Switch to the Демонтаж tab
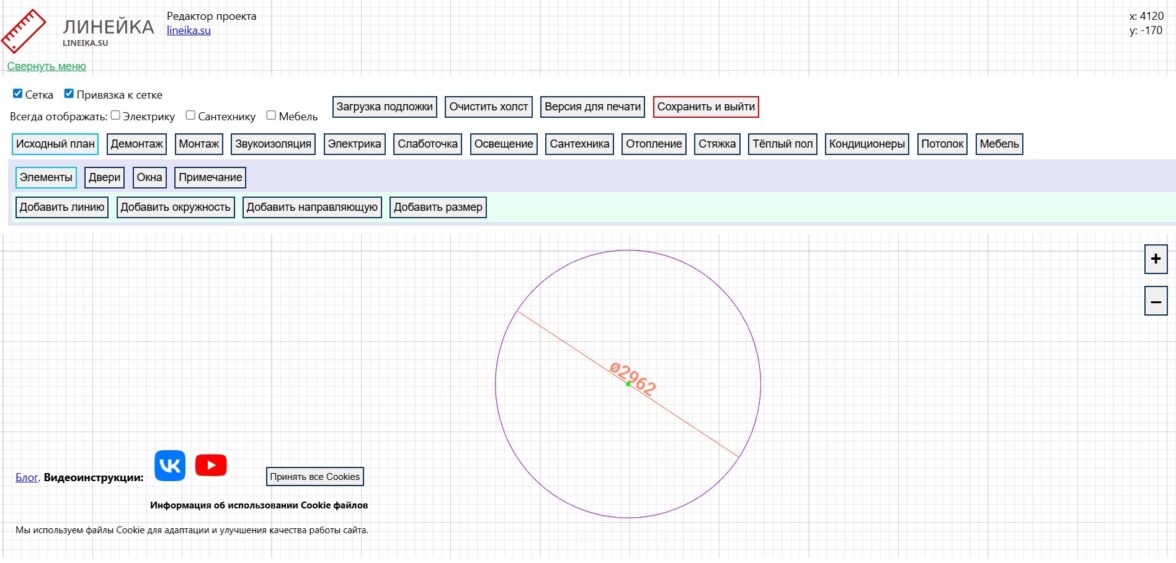The width and height of the screenshot is (1176, 563). pyautogui.click(x=137, y=144)
